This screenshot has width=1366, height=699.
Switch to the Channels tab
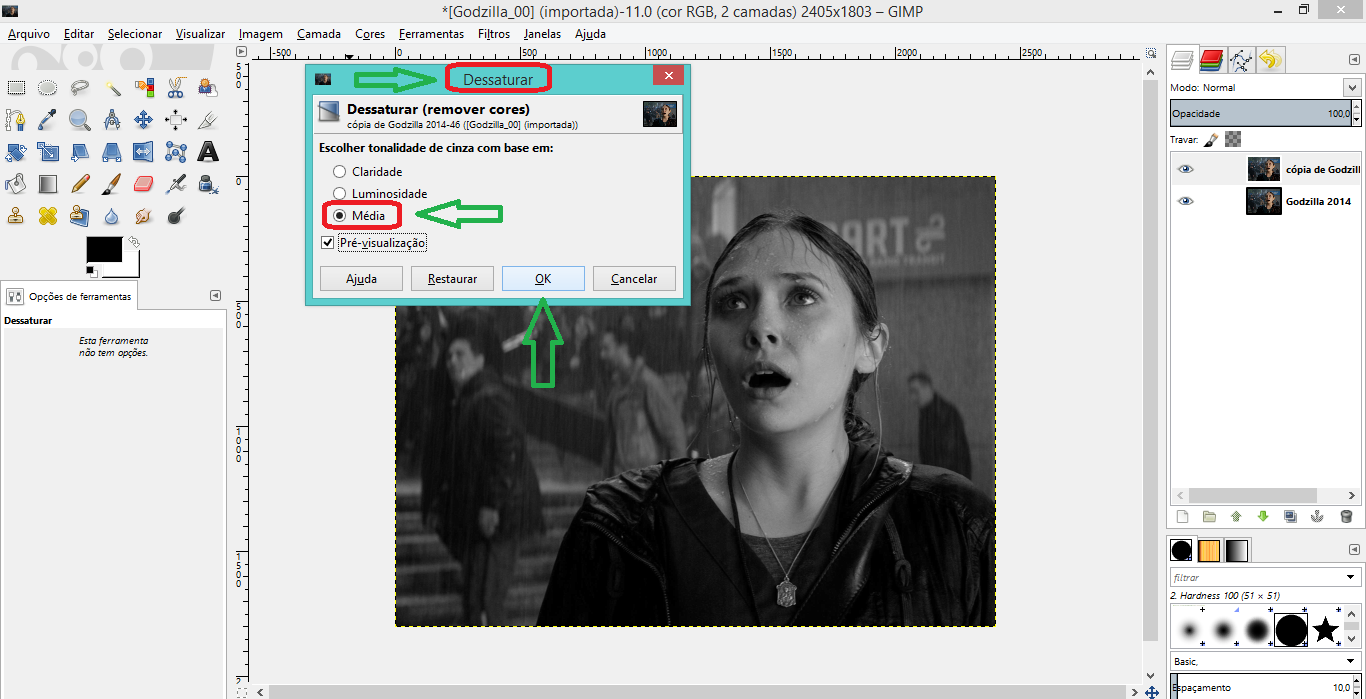[x=1212, y=60]
